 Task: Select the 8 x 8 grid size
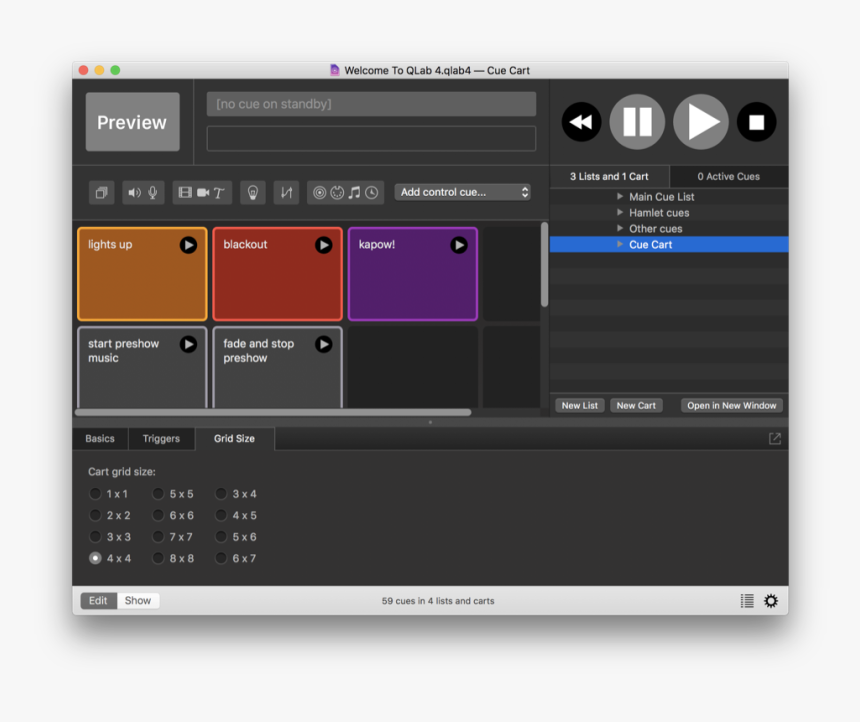[x=158, y=558]
